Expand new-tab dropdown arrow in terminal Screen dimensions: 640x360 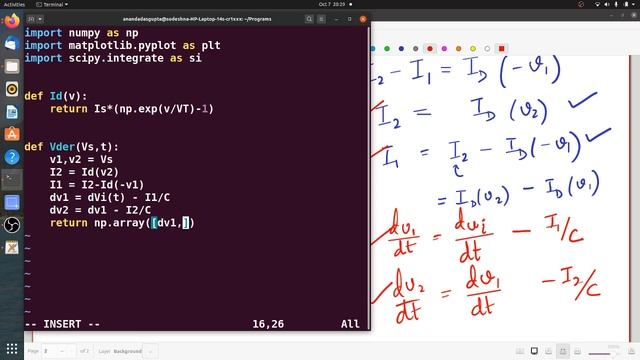point(40,19)
